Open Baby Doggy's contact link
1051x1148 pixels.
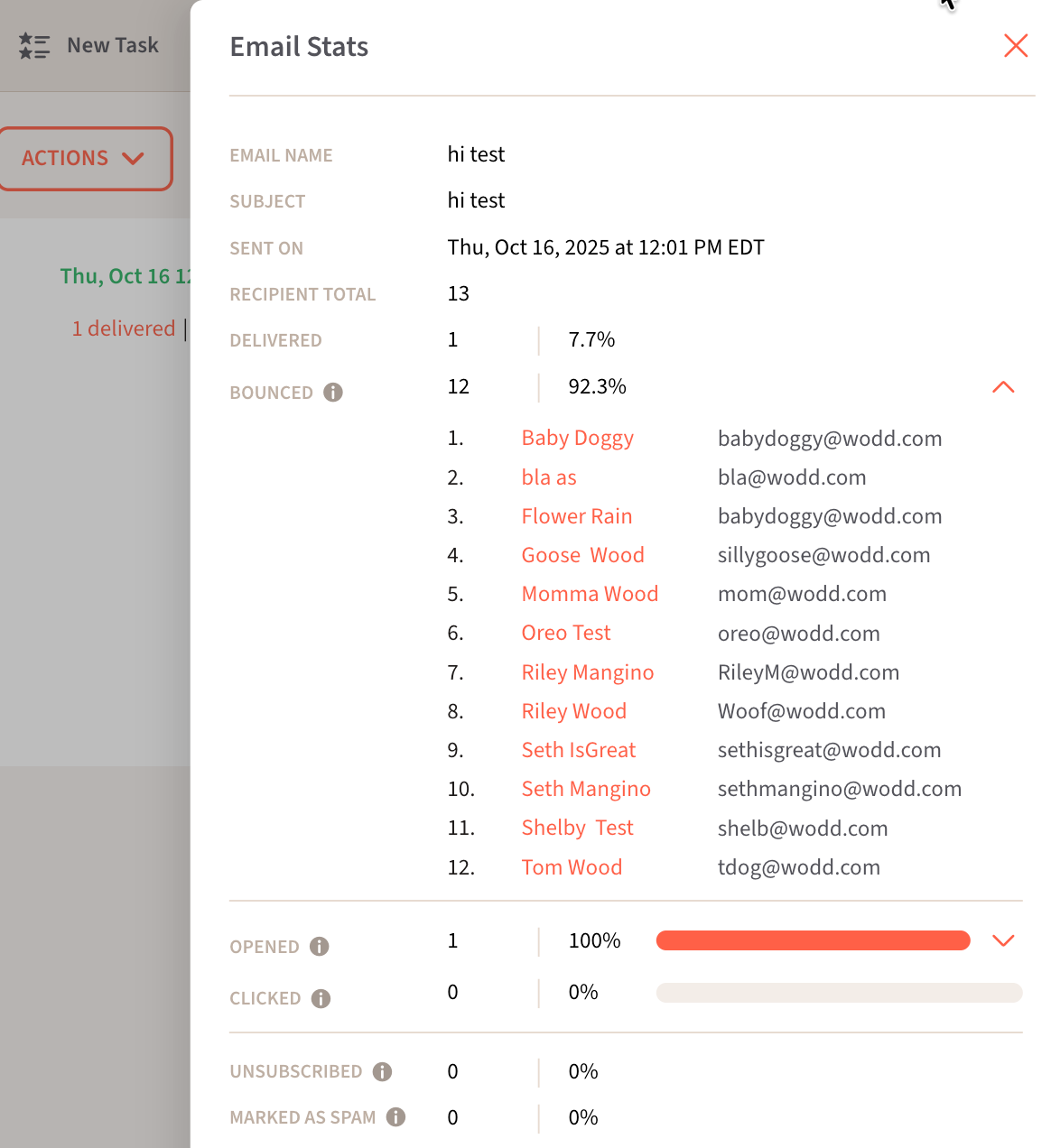tap(577, 439)
